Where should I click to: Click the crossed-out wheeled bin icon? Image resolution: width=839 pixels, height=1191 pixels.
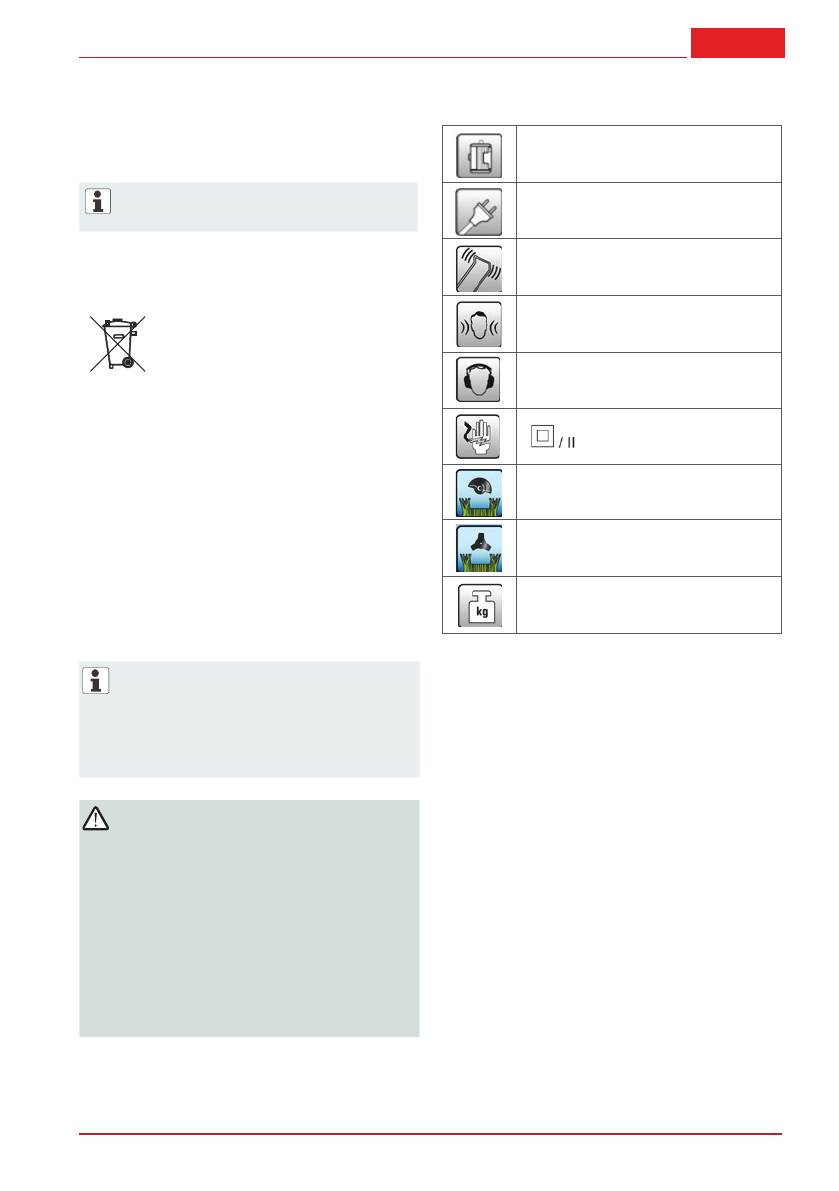coord(117,343)
